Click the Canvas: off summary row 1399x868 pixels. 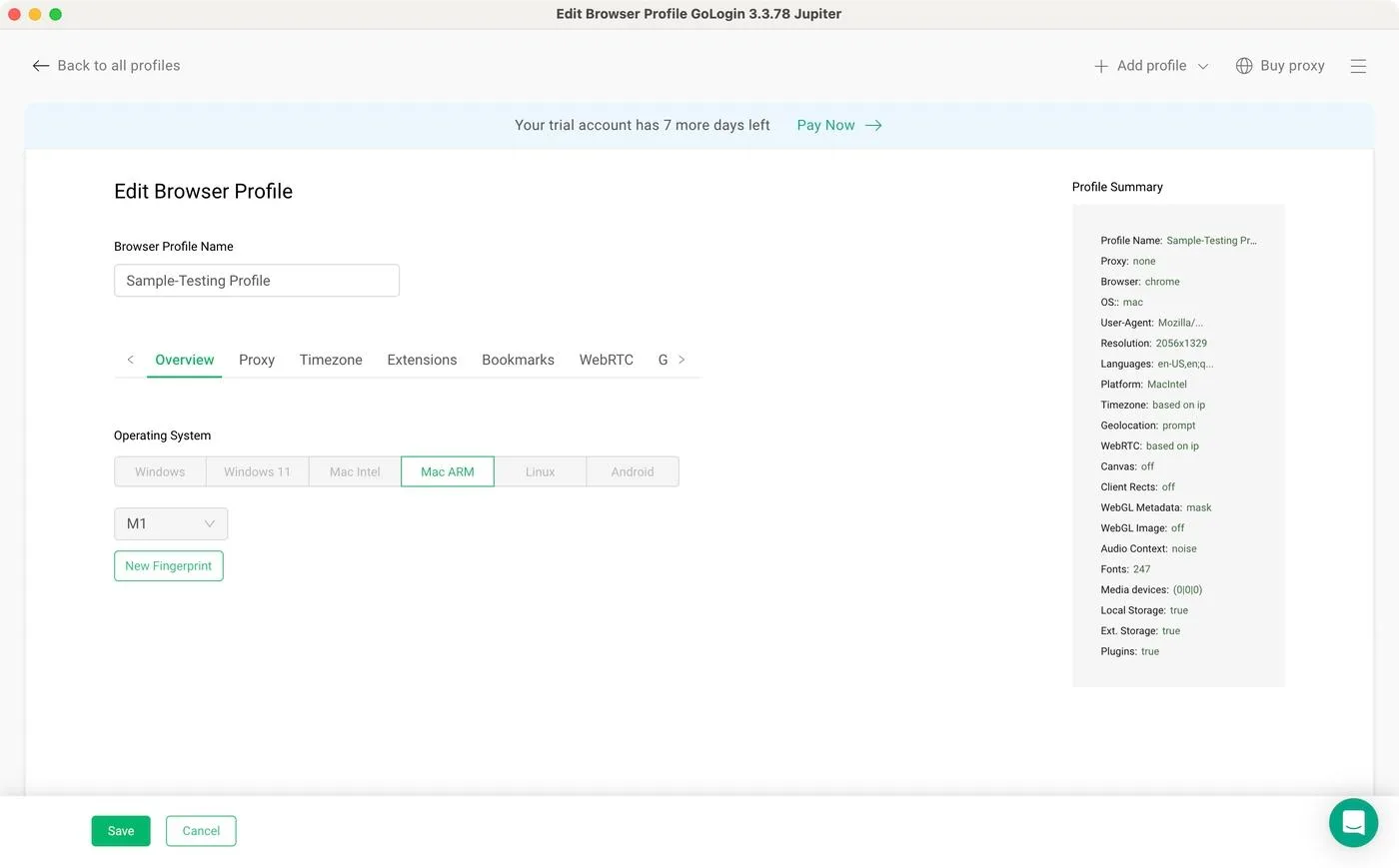click(1127, 467)
